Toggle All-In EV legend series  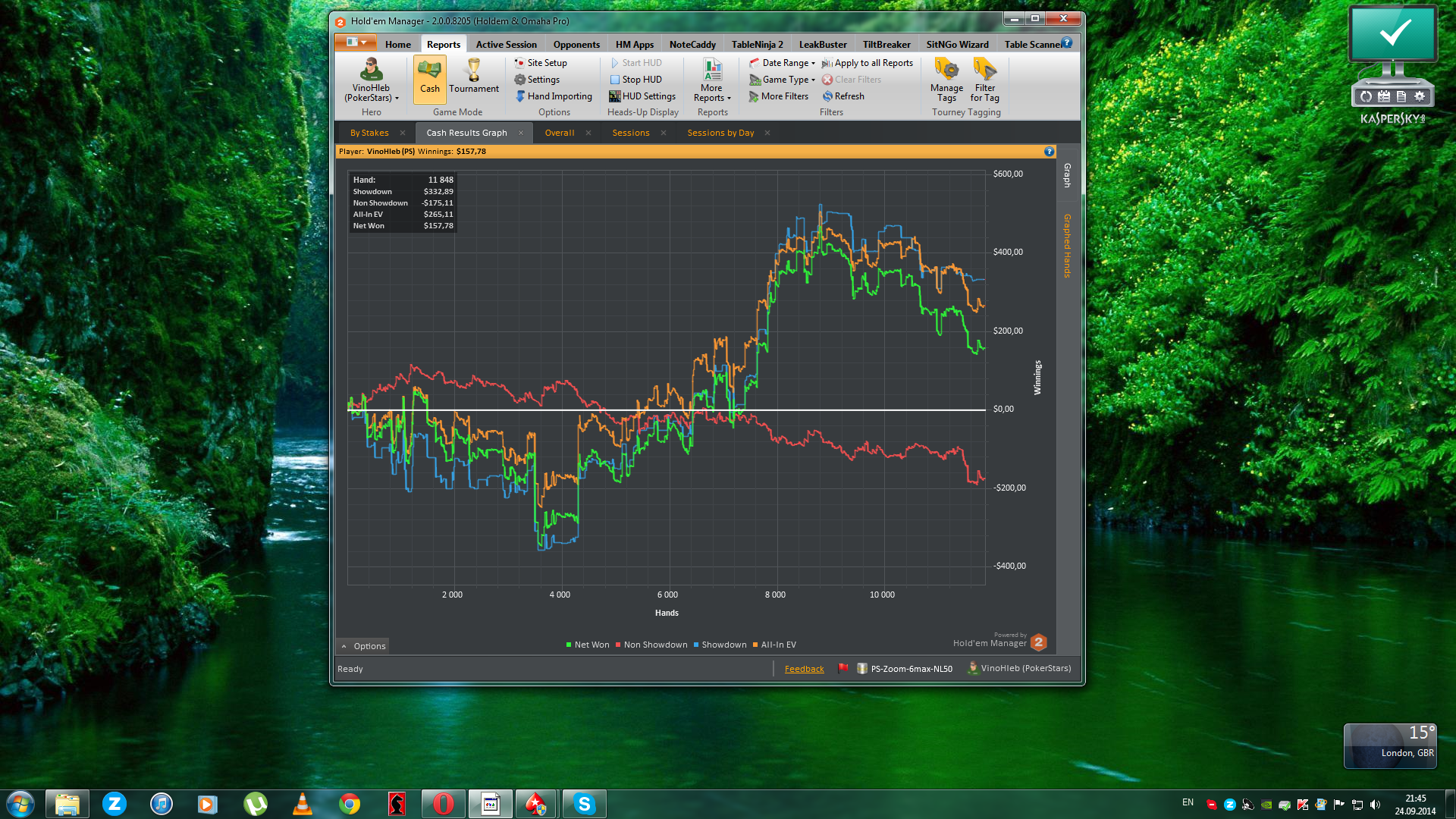tap(774, 645)
